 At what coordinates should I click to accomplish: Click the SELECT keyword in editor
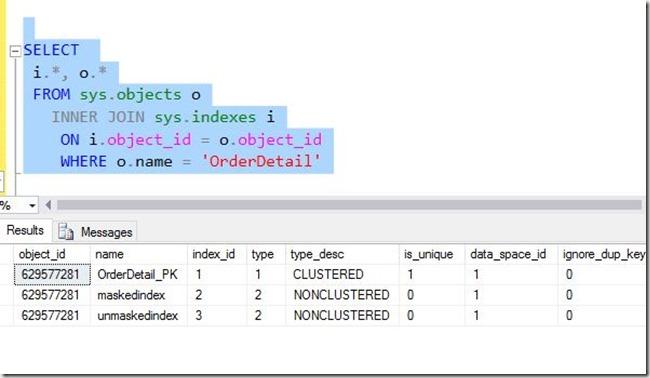tap(51, 50)
